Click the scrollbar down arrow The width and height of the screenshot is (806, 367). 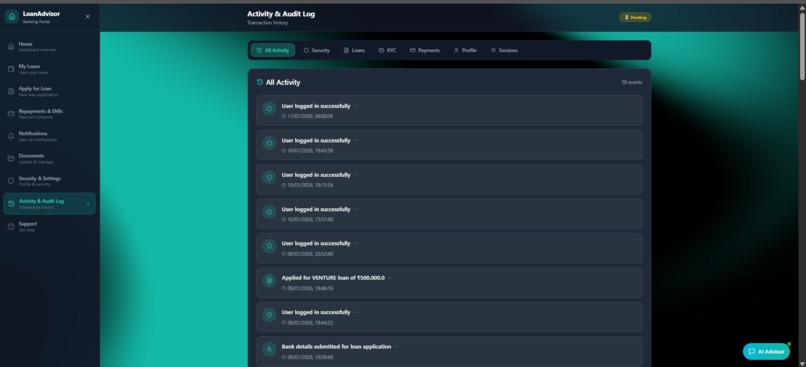[x=802, y=363]
